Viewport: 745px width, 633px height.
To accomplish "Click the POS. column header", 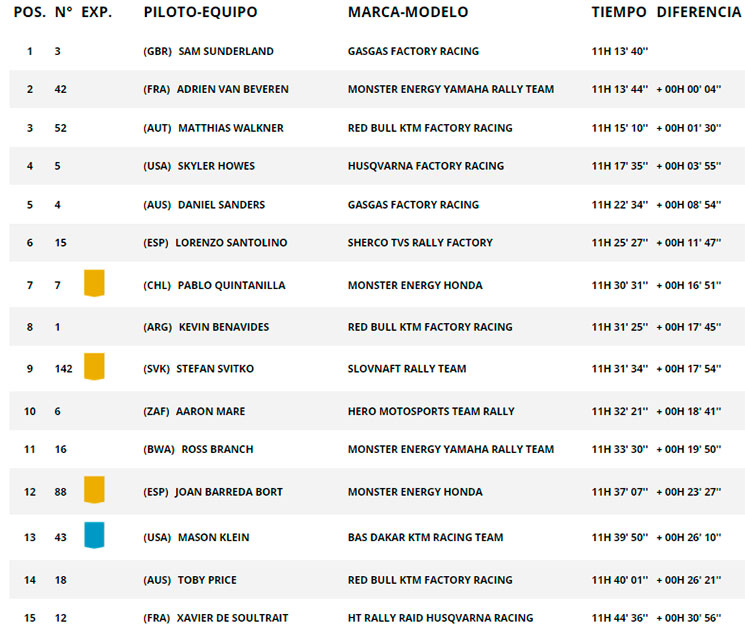I will [30, 12].
